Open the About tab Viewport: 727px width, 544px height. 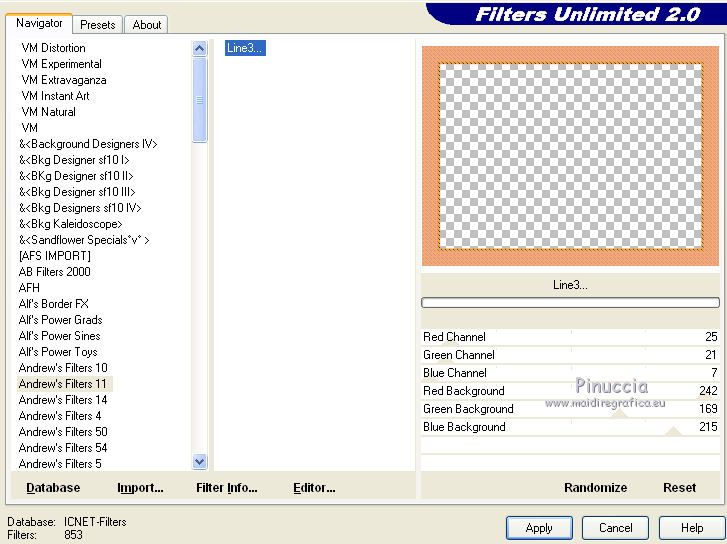[147, 25]
